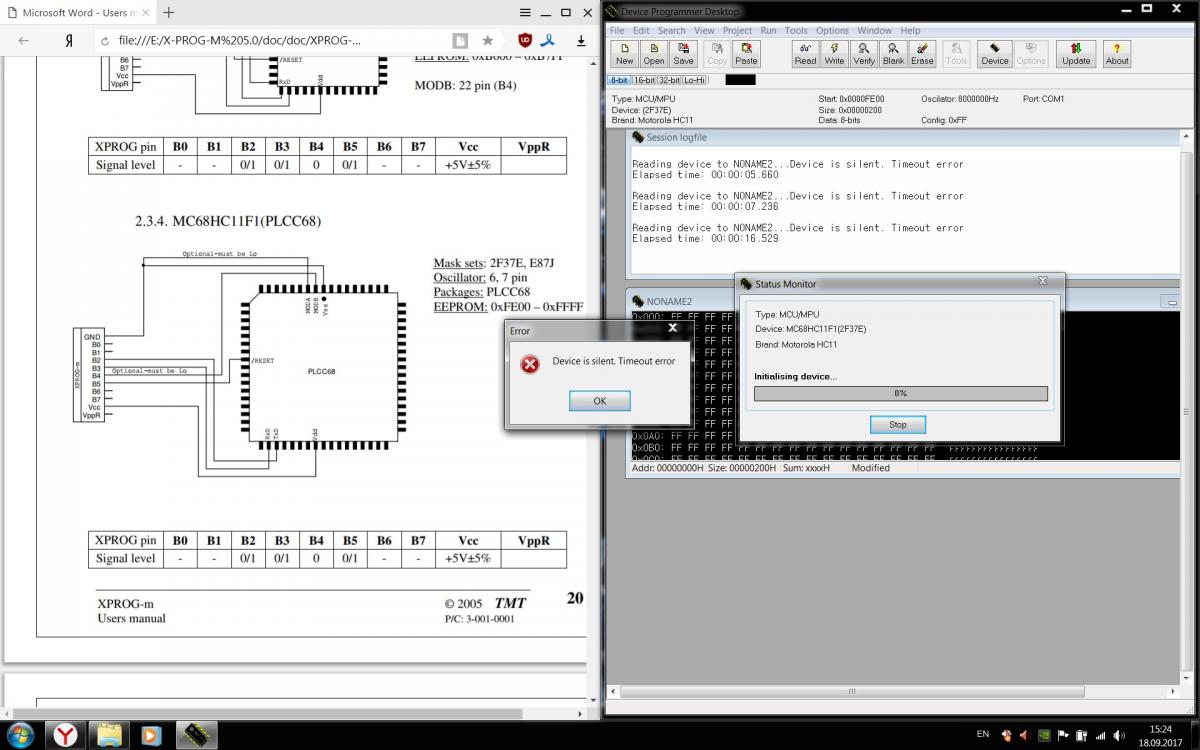Click the EN language indicator
The height and width of the screenshot is (750, 1200).
983,735
